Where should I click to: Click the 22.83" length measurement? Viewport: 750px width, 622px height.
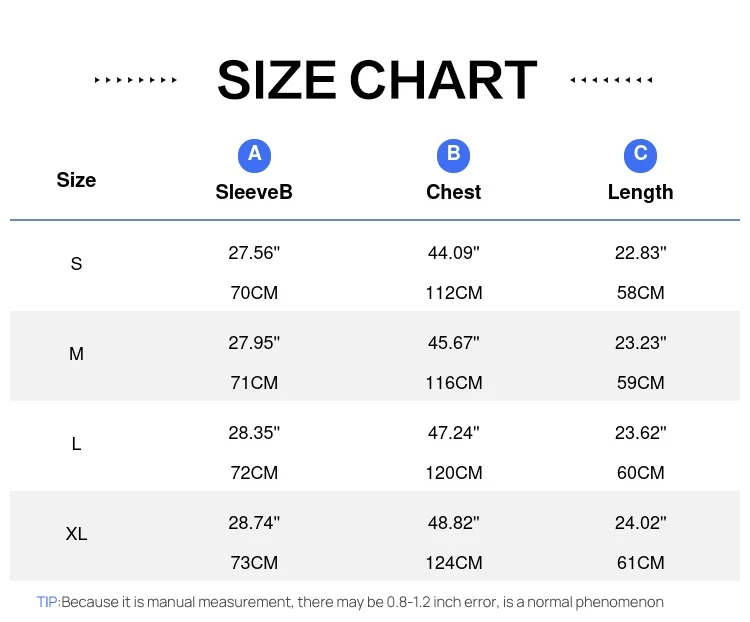coord(640,253)
